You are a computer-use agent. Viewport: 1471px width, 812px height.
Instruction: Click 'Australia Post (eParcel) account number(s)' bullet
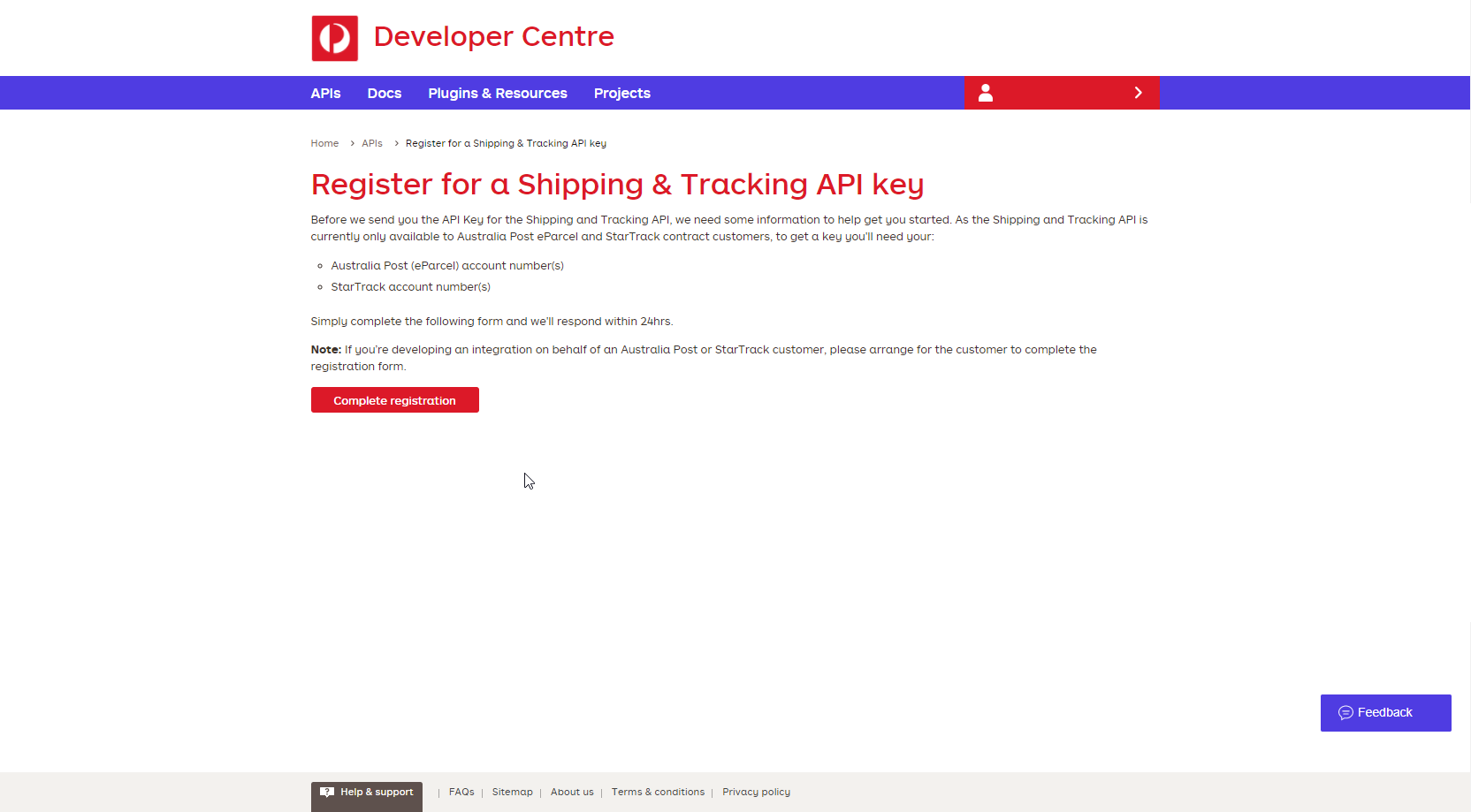coord(447,266)
